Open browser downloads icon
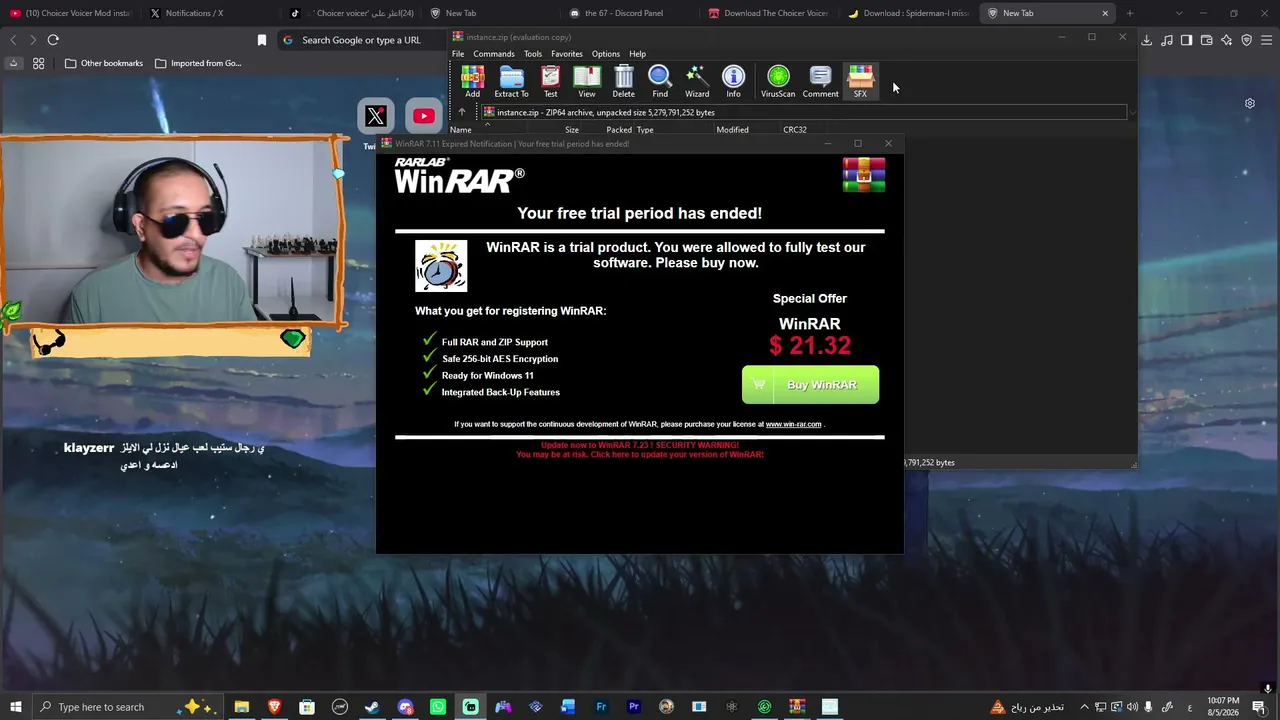This screenshot has height=720, width=1280. pos(1146,40)
